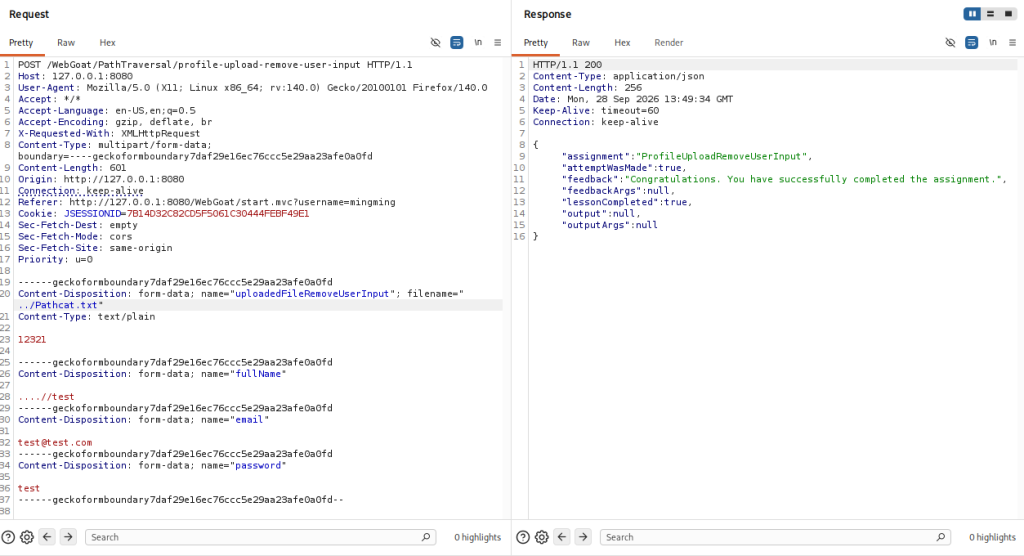Open Response search help icon
This screenshot has height=556, width=1024.
(522, 537)
